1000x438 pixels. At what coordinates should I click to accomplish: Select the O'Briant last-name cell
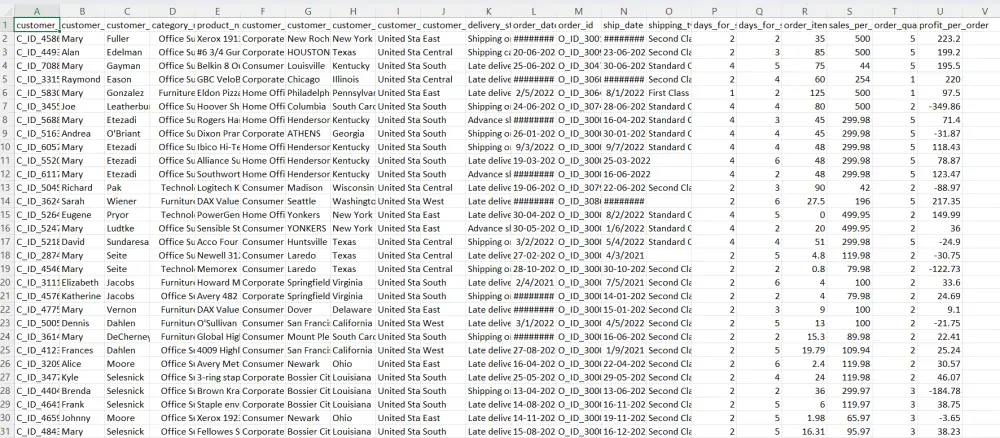click(128, 133)
